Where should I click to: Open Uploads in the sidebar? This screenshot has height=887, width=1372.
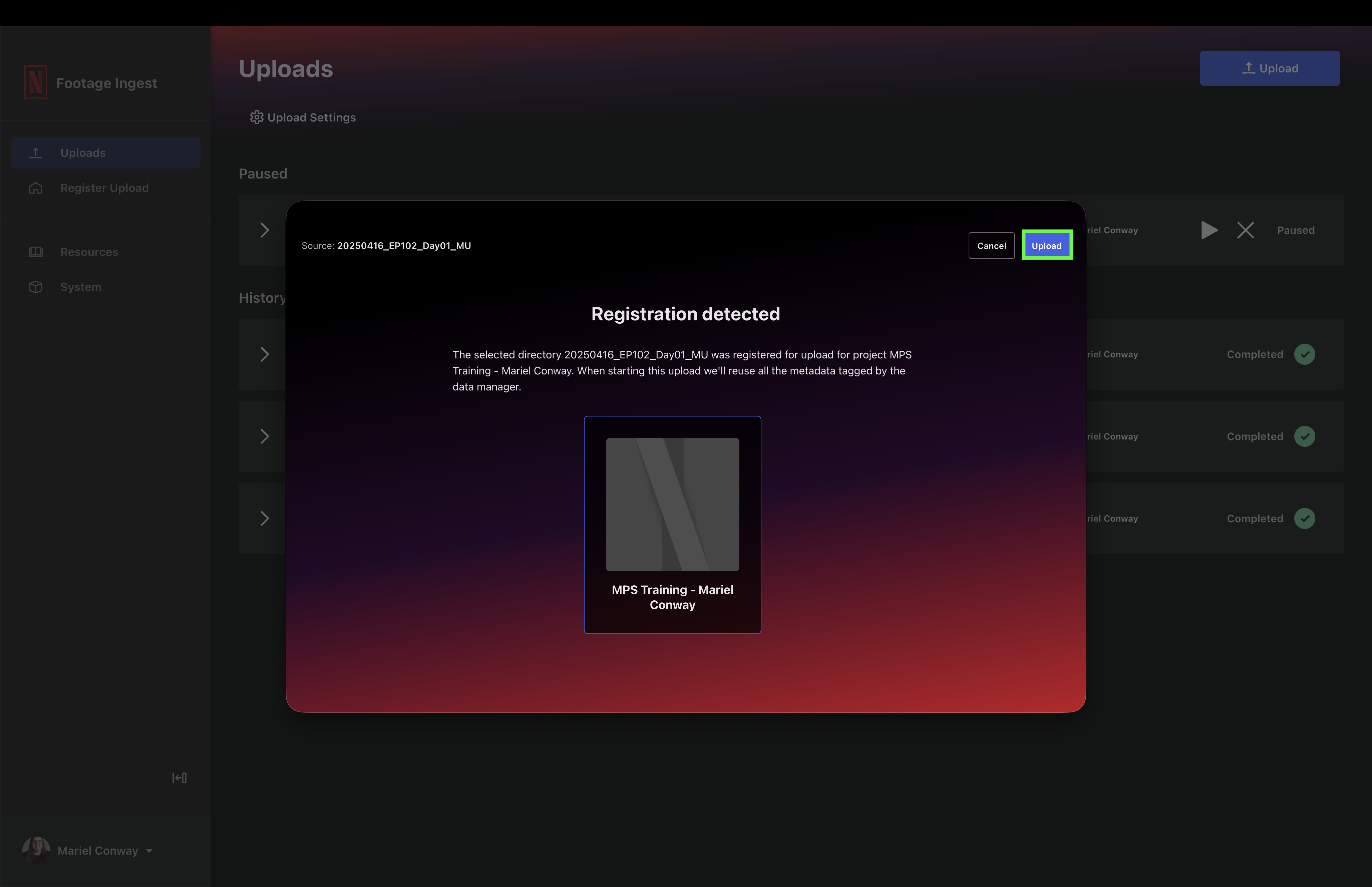pos(106,153)
